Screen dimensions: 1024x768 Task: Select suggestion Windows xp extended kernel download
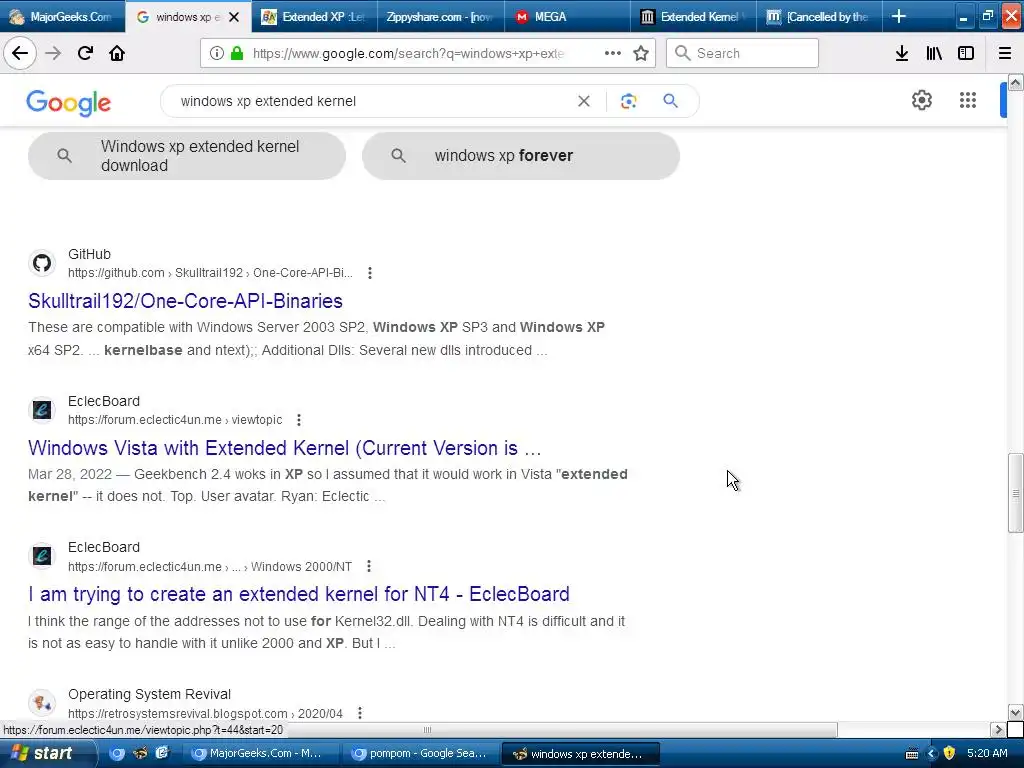pyautogui.click(x=187, y=156)
